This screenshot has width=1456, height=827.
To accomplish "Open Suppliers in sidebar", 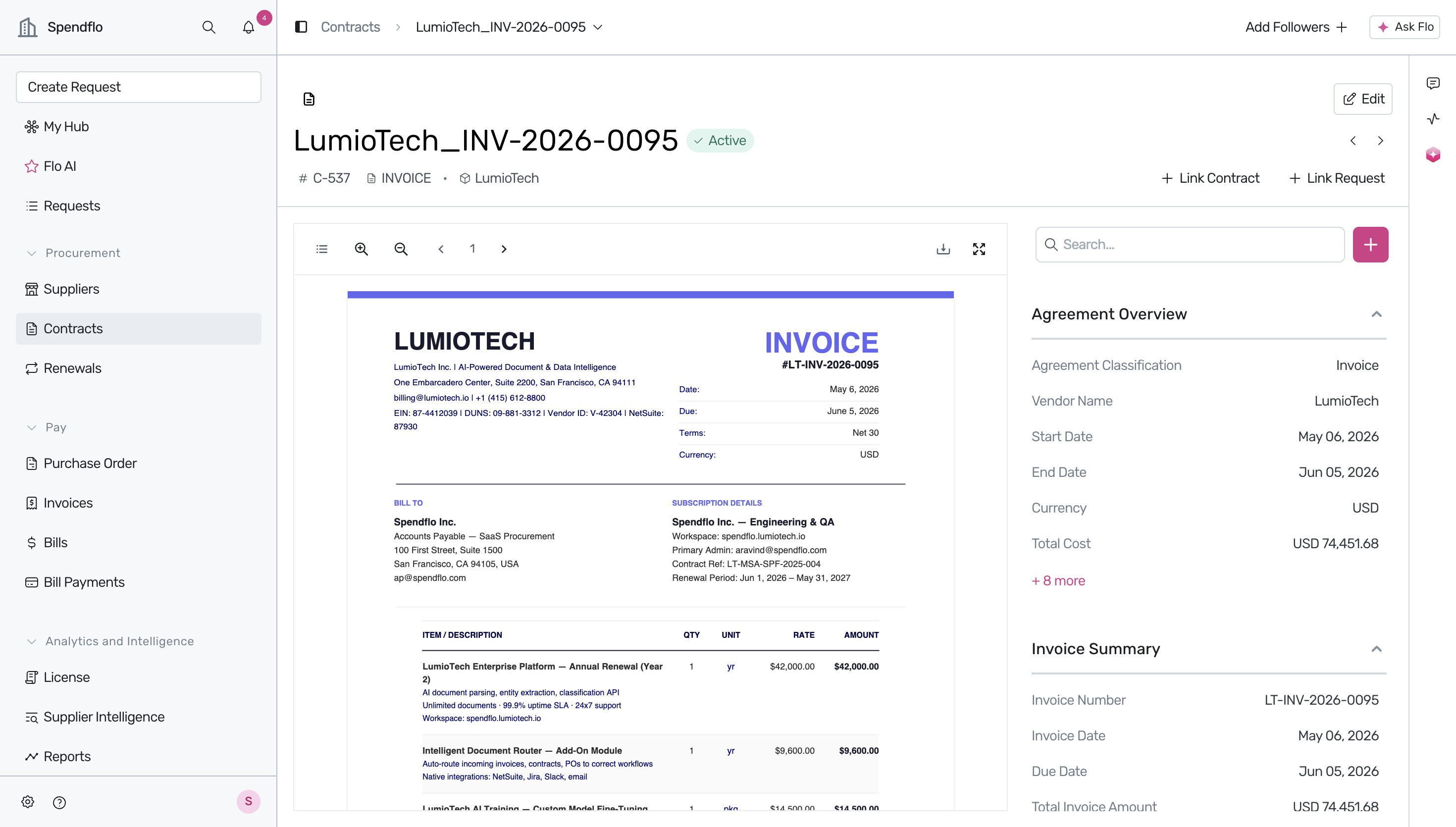I will pyautogui.click(x=139, y=289).
